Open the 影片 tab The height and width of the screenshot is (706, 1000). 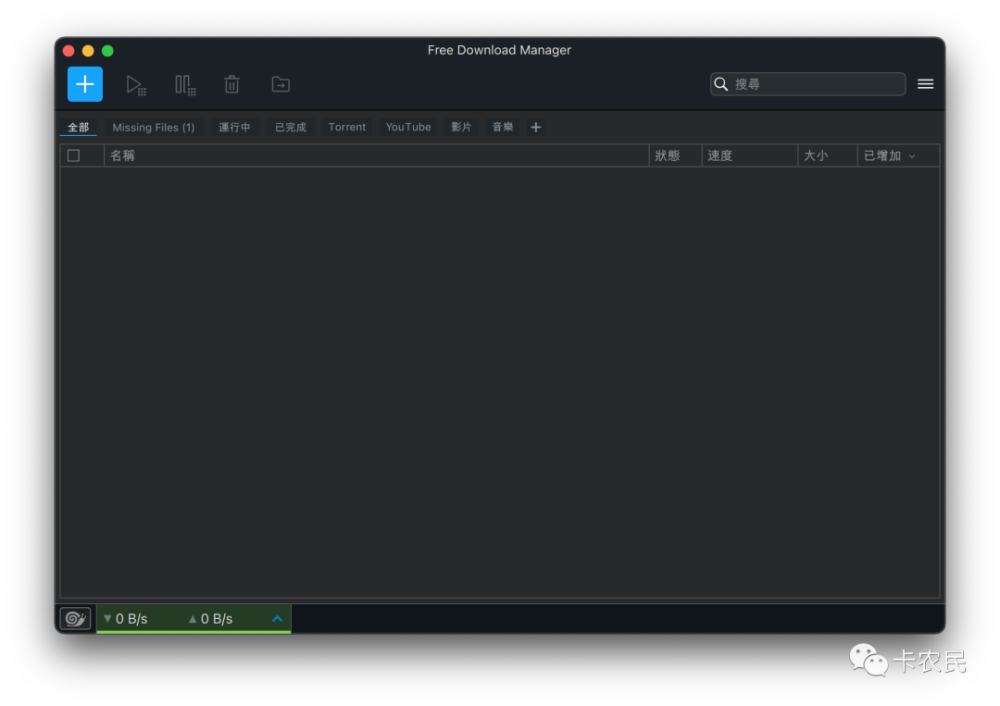pos(461,128)
